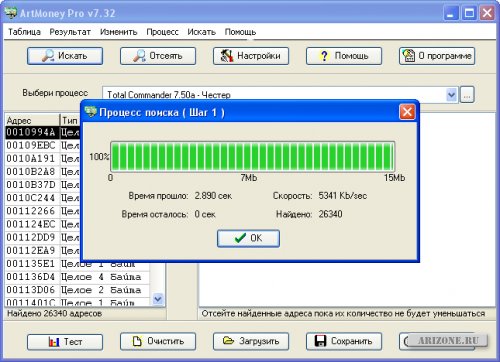Screen dimensions: 500x362
Task: Select address row 00109EBC
Action: pos(43,146)
